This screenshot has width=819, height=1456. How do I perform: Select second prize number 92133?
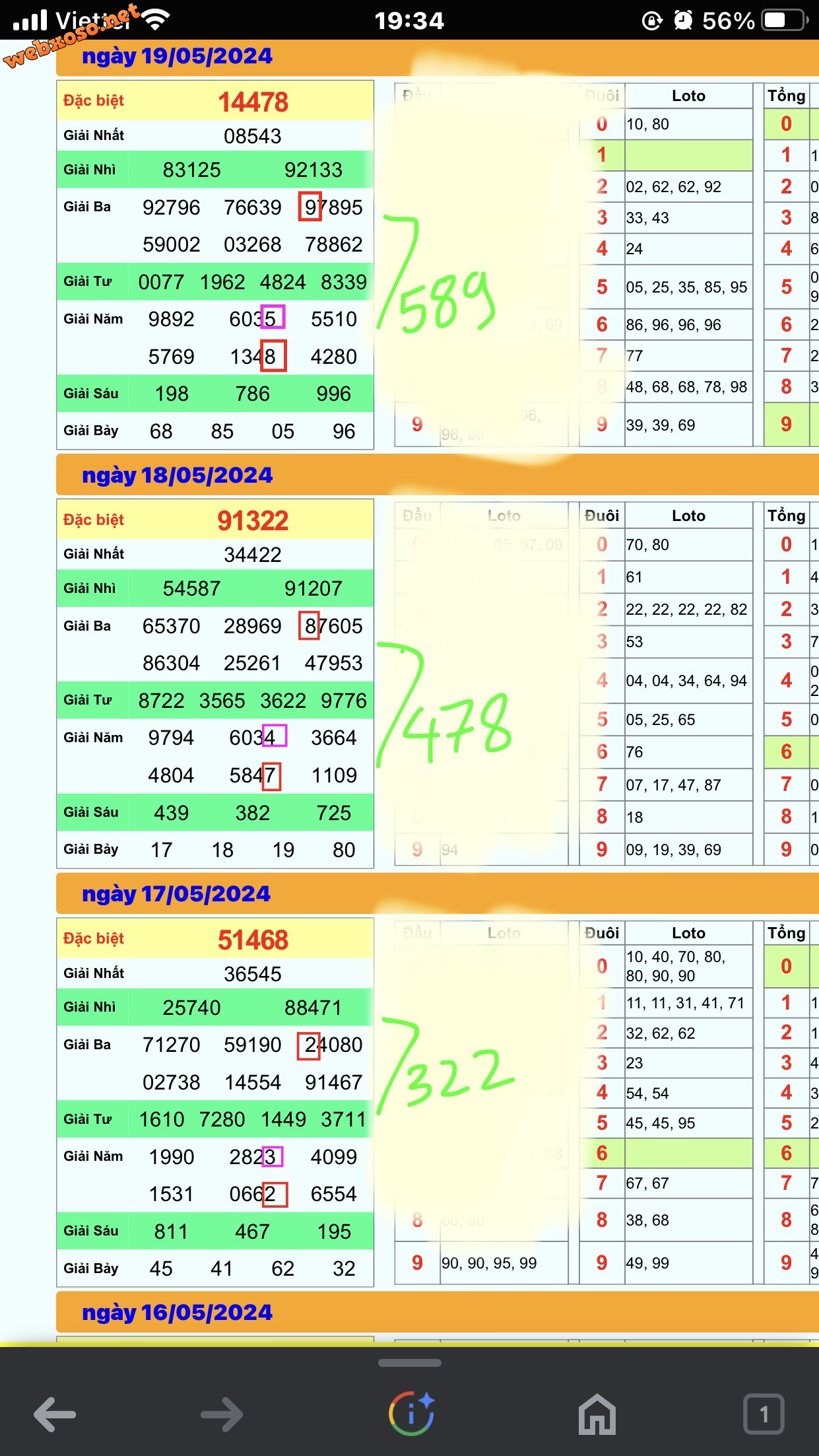click(313, 170)
